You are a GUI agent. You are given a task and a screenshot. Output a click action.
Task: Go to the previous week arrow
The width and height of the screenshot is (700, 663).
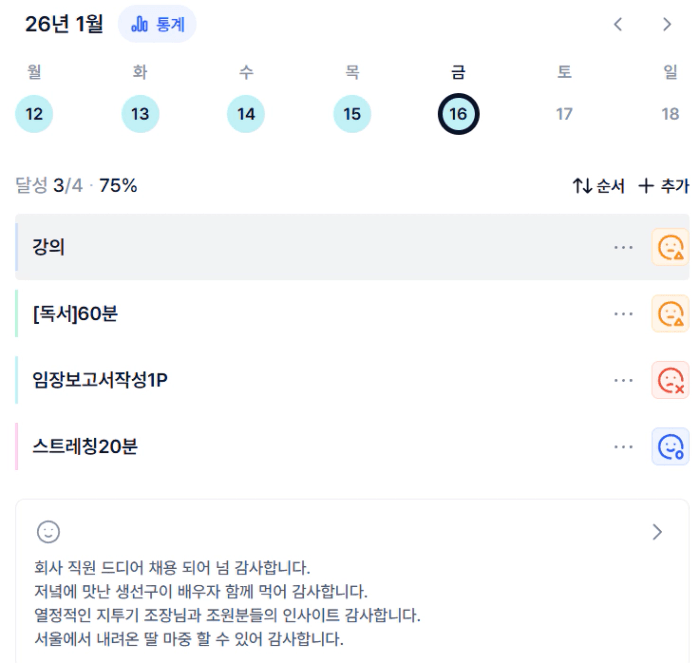tap(618, 24)
